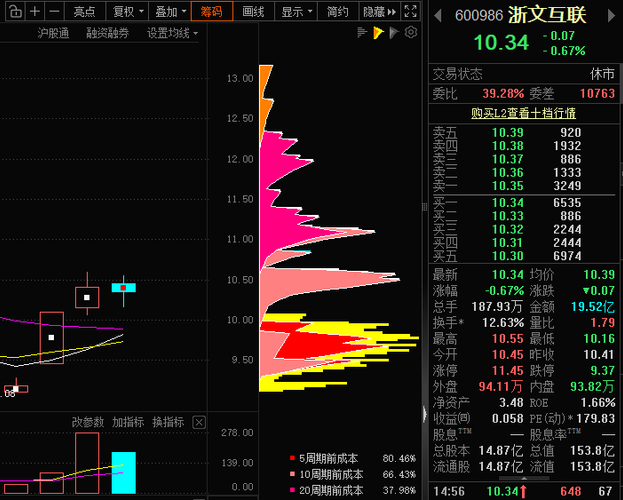This screenshot has height=500, width=623.
Task: Click the 10周期前成本 pink legend swatch
Action: [292, 474]
